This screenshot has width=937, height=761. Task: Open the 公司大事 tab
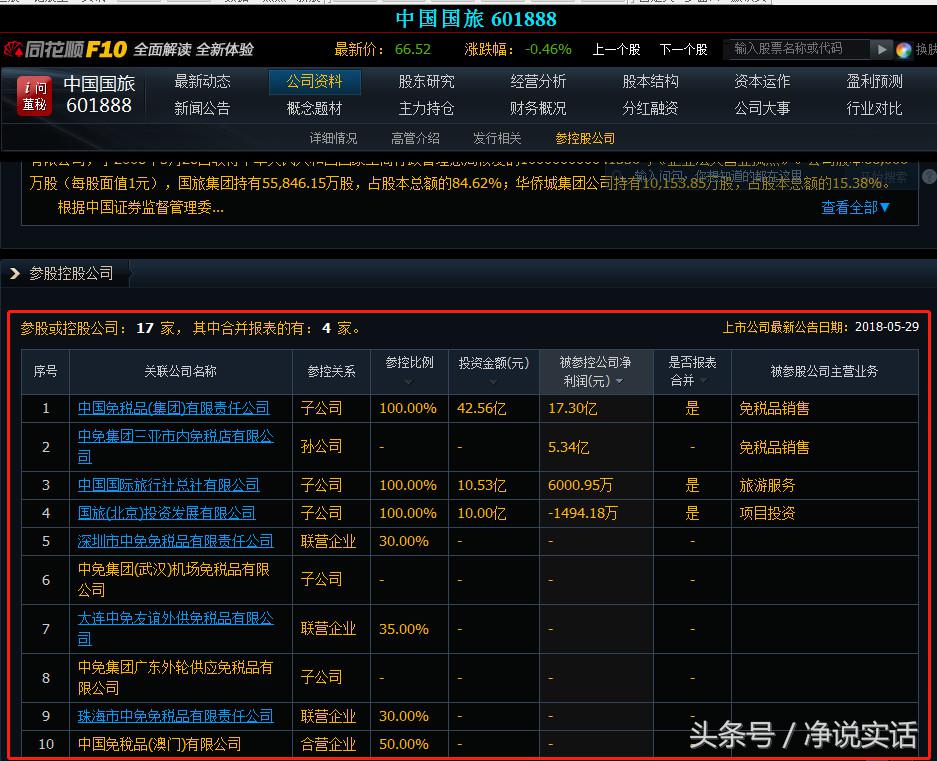coord(762,108)
